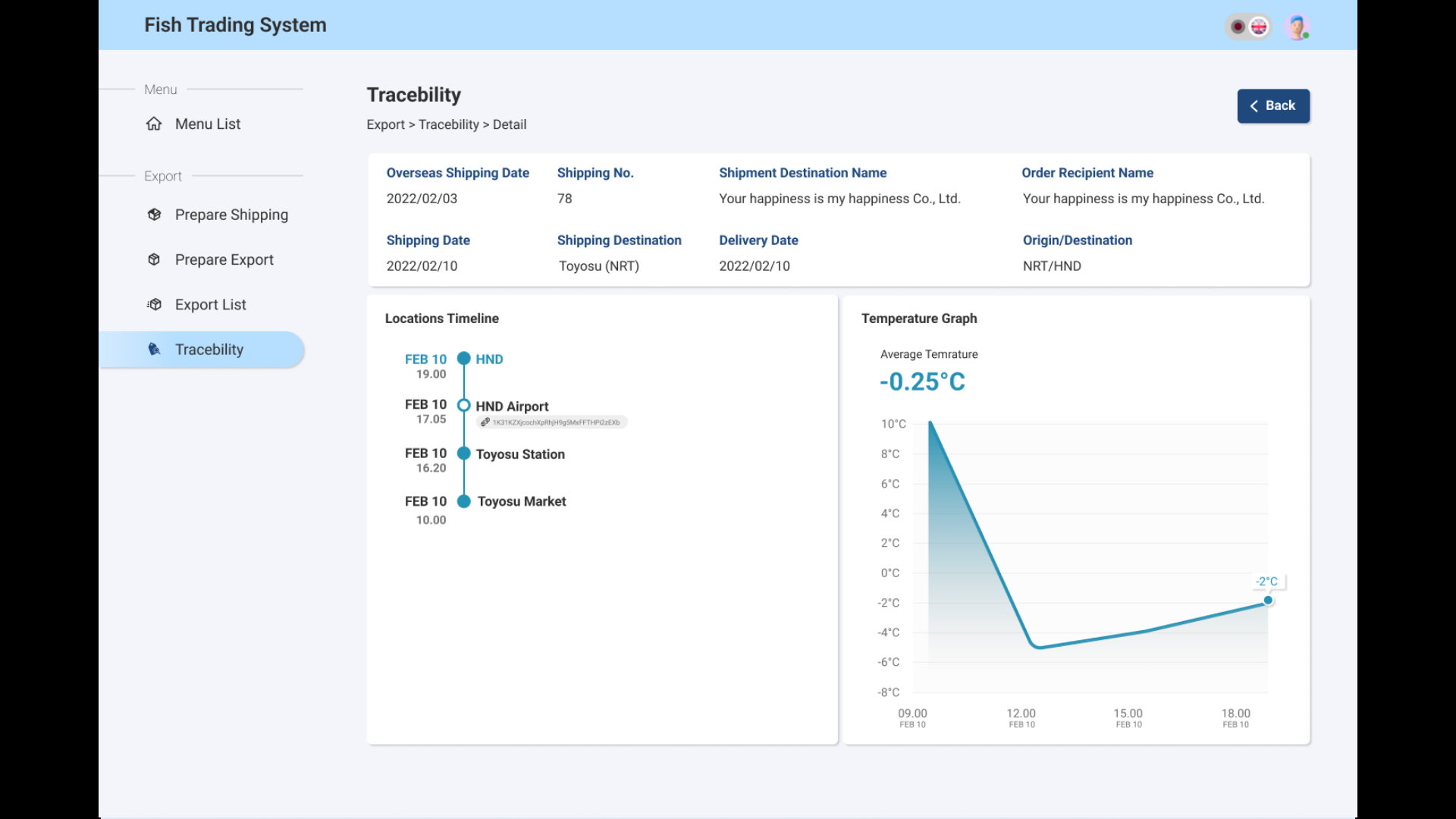
Task: Click the Menu List home icon
Action: [x=154, y=124]
